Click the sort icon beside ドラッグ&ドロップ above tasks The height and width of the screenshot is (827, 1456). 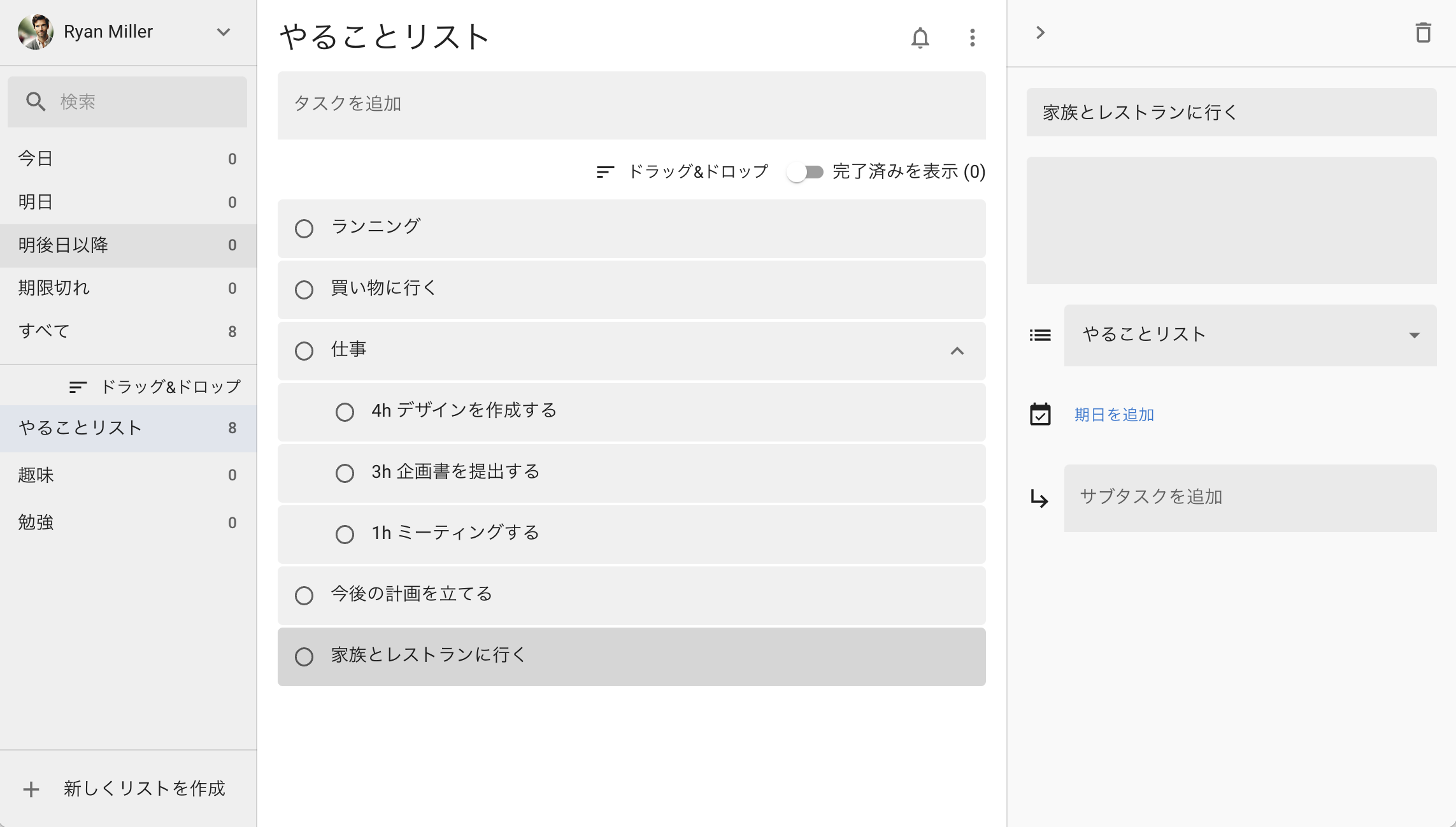(x=603, y=171)
